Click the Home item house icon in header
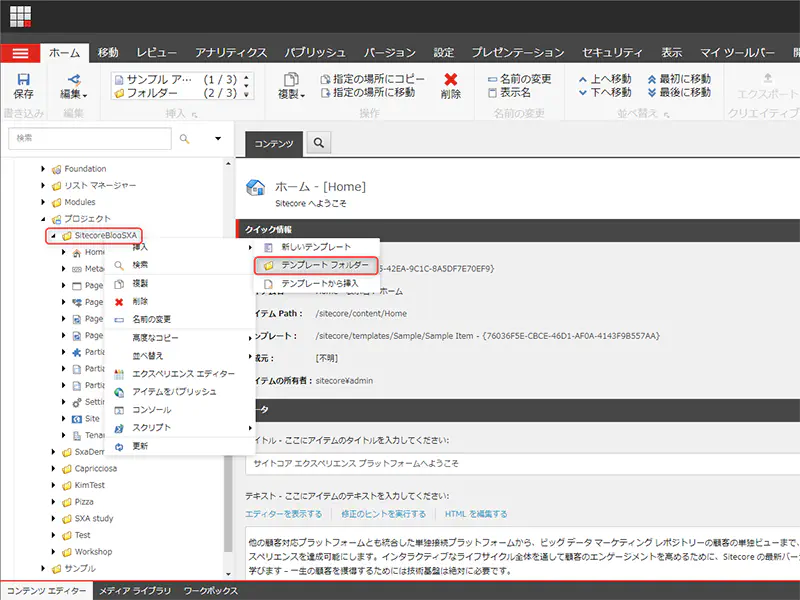This screenshot has height=600, width=800. coord(255,187)
